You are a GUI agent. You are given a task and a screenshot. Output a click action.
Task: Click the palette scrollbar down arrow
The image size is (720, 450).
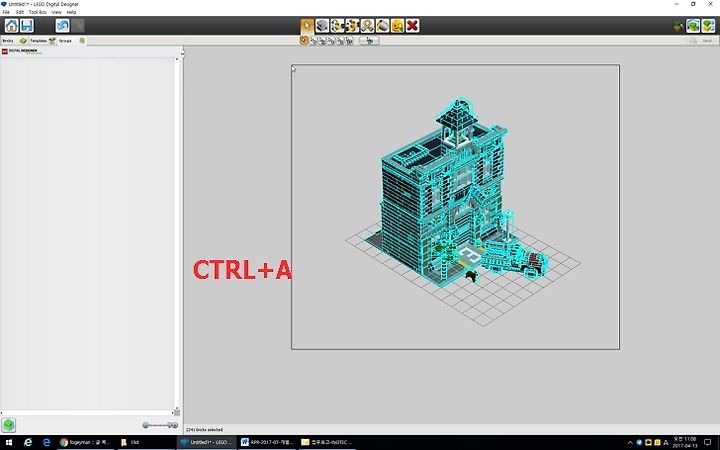pyautogui.click(x=177, y=408)
